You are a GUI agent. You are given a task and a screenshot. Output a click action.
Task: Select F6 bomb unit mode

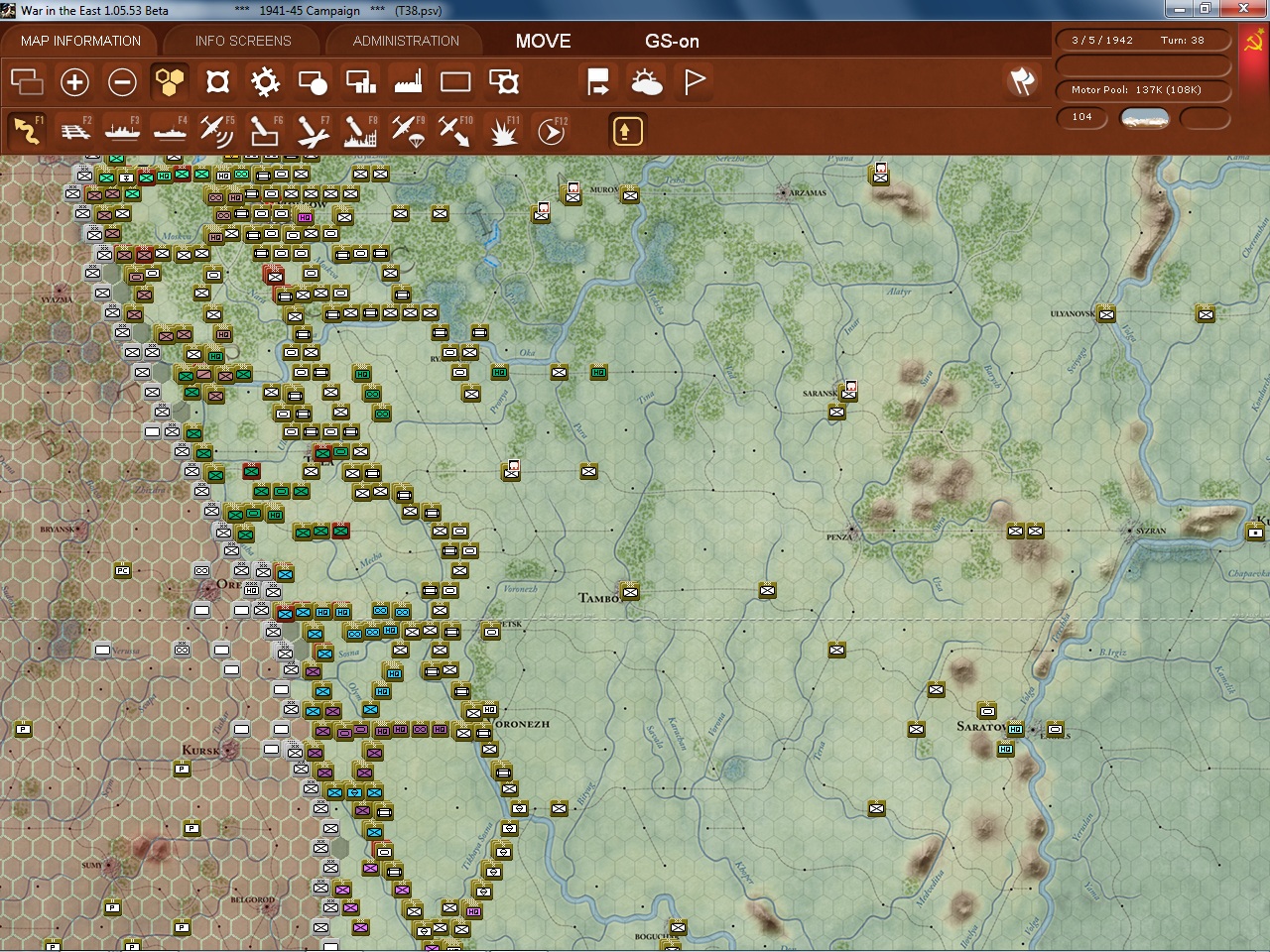point(265,130)
